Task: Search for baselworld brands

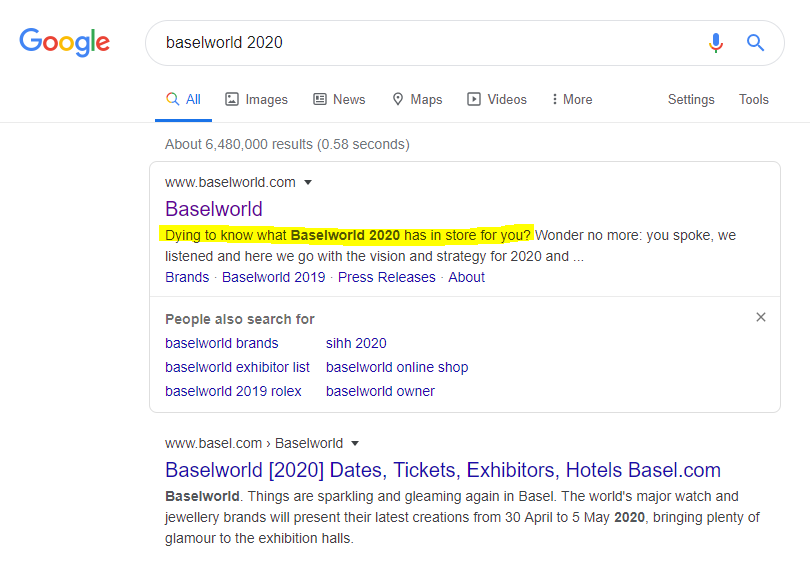Action: [222, 344]
